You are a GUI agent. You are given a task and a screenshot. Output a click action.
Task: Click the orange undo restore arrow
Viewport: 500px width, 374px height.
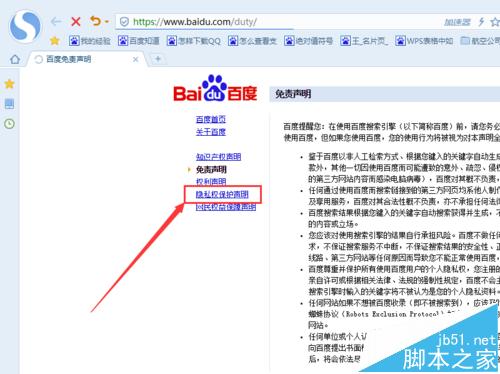pos(95,21)
